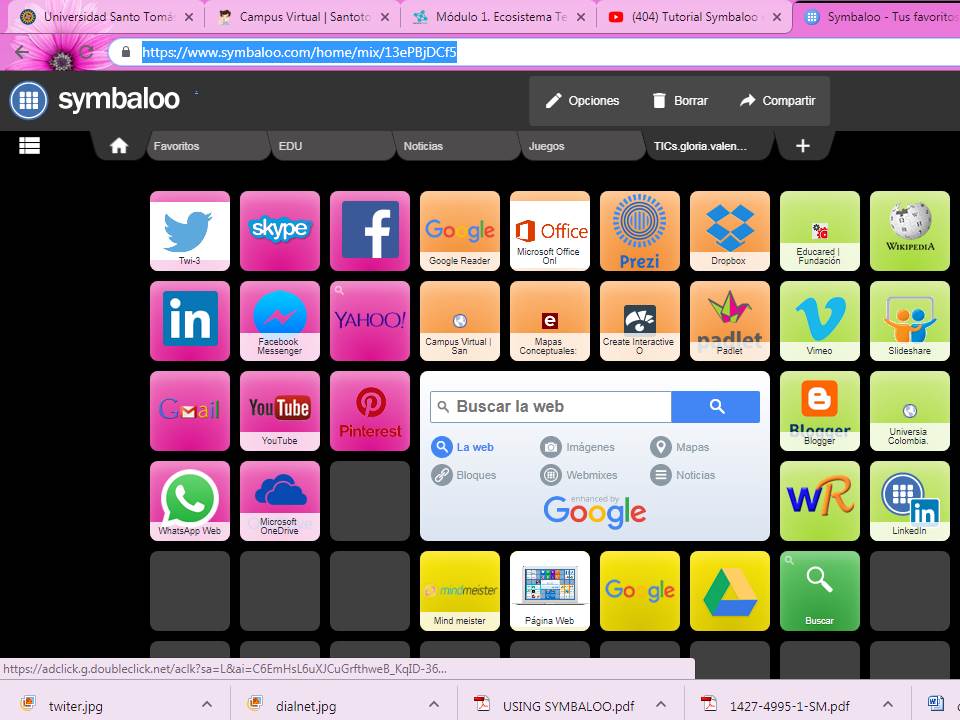Click the blue search submit button

[x=716, y=407]
